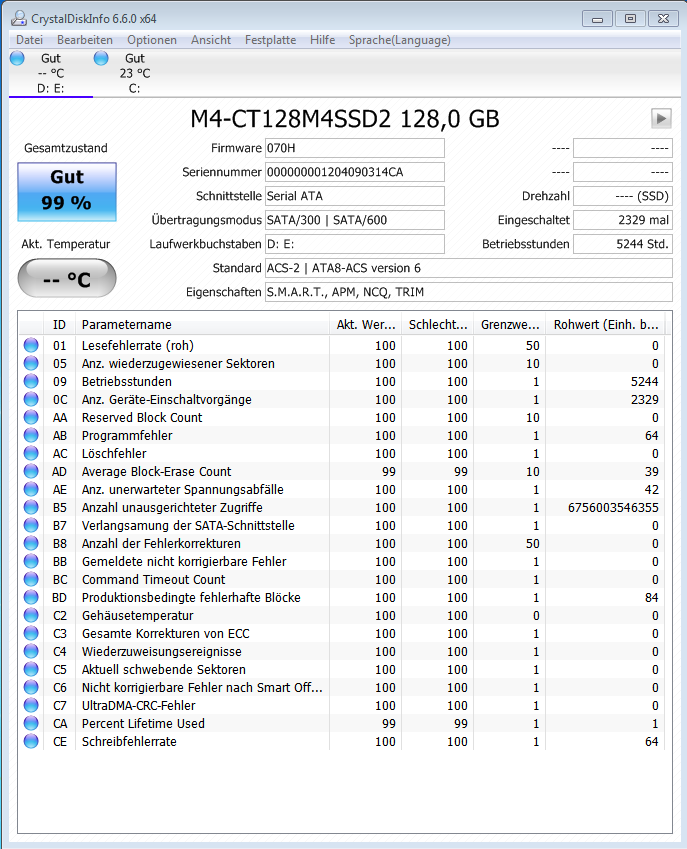This screenshot has width=687, height=849.
Task: Click the ID column header
Action: (59, 324)
